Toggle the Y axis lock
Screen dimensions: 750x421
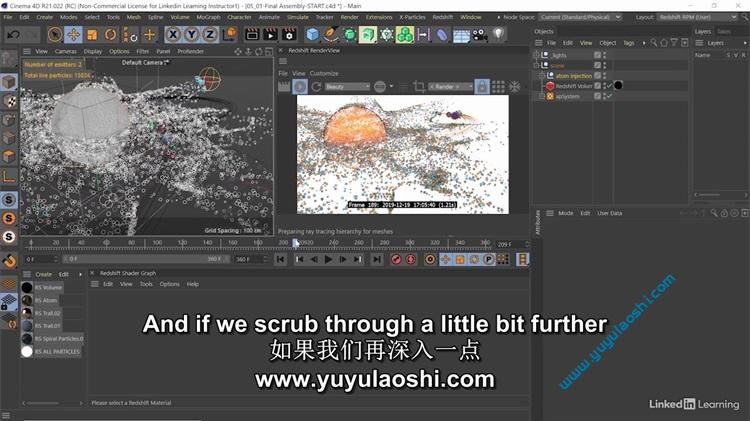(x=191, y=34)
